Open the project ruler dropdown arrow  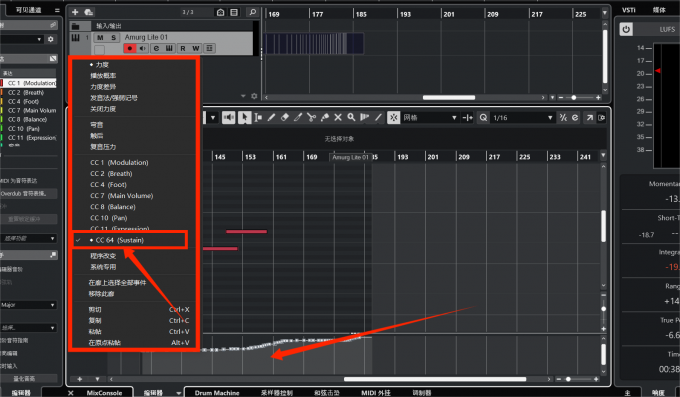(605, 13)
